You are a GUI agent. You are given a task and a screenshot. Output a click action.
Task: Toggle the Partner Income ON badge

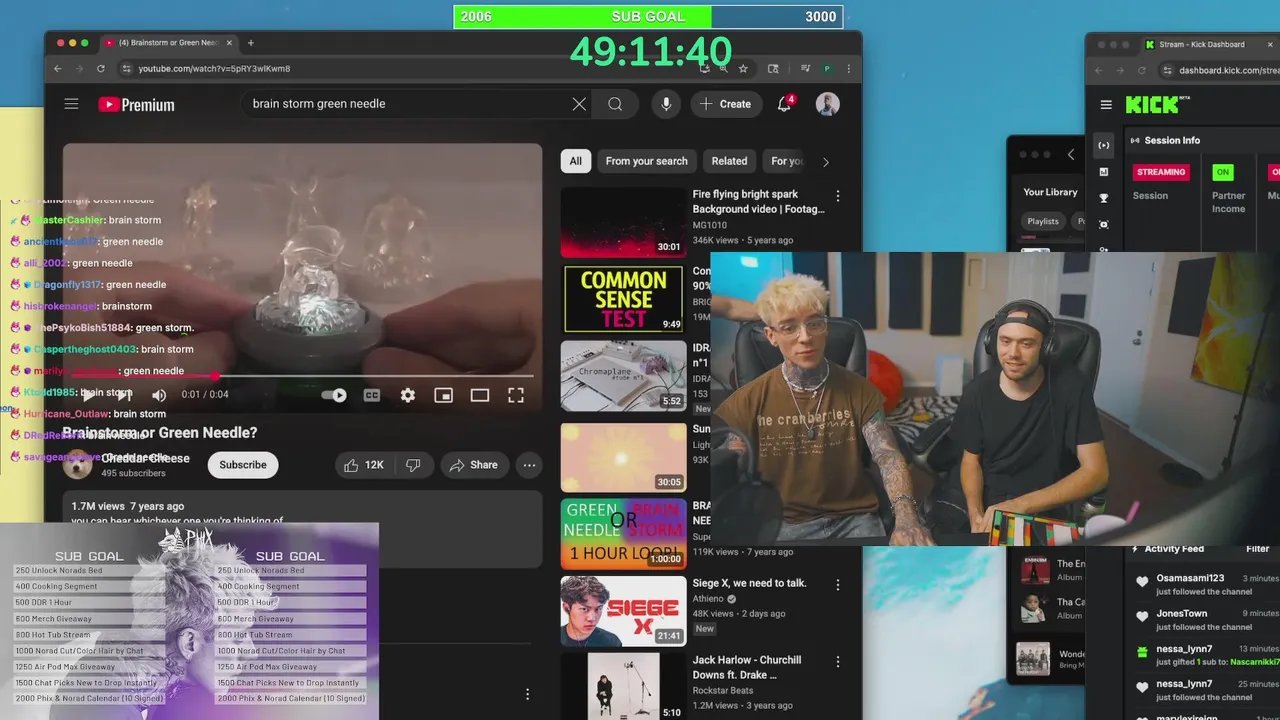pos(1222,172)
